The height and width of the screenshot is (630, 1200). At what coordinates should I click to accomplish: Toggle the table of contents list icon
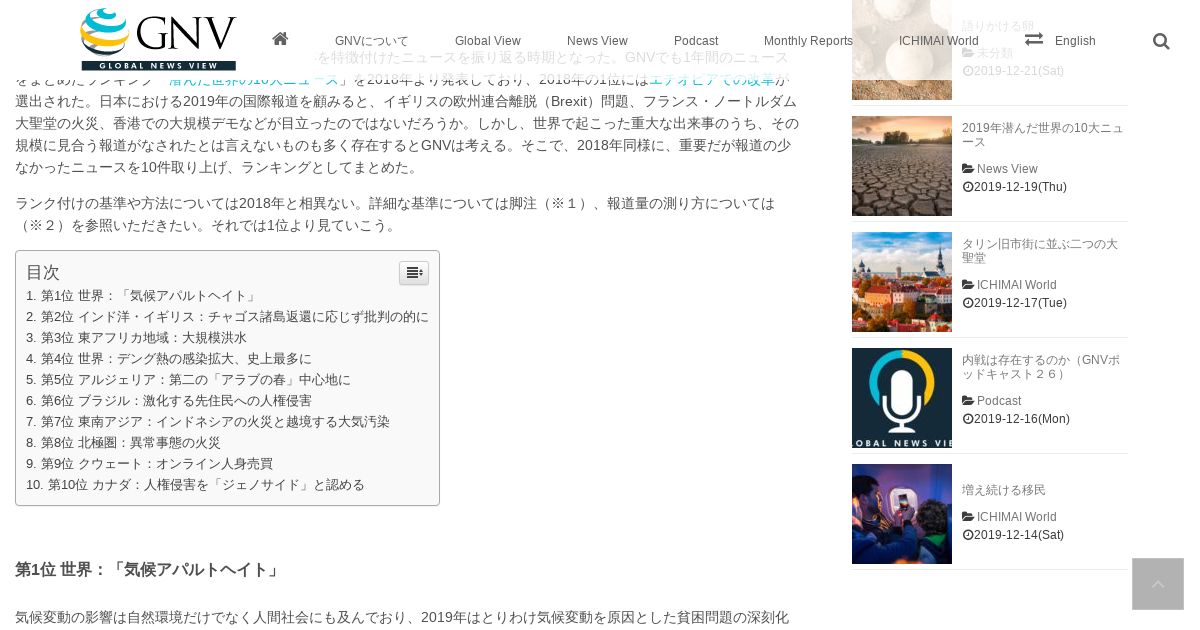tap(414, 273)
